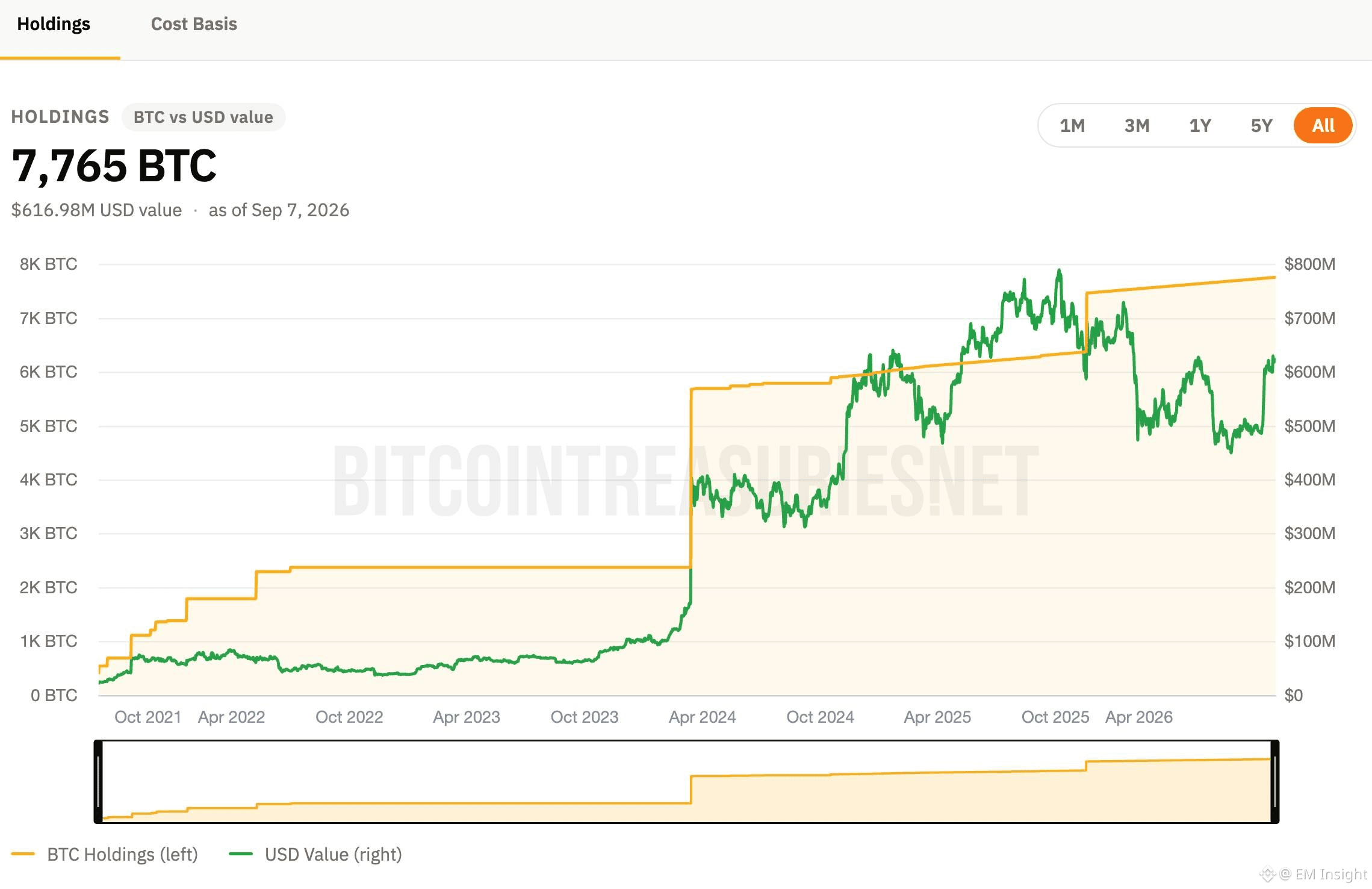Screen dimensions: 1372x889
Task: Click the 7,765 BTC holdings figure
Action: [114, 166]
